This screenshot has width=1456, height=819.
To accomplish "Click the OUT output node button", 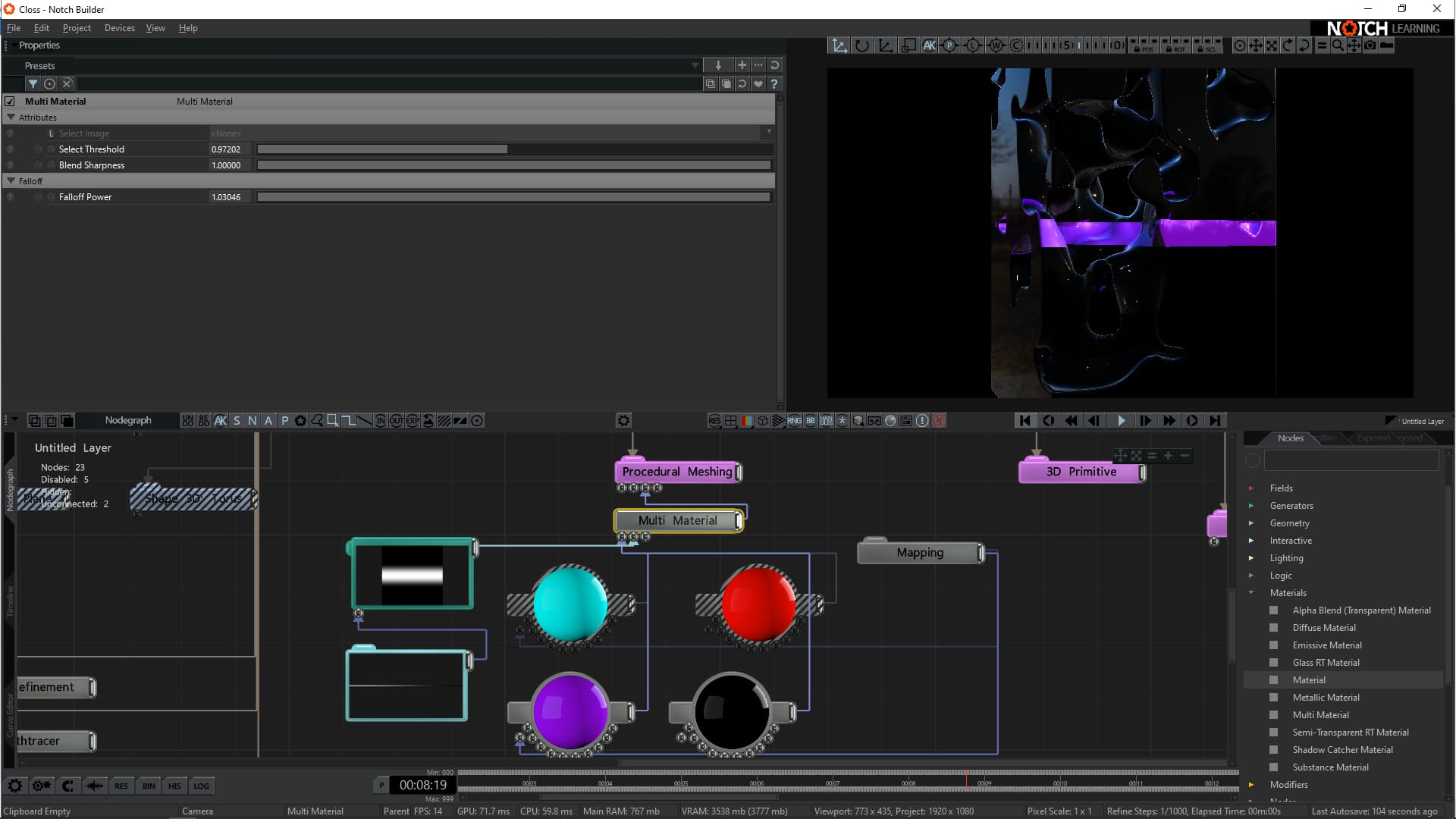I will coord(396,420).
